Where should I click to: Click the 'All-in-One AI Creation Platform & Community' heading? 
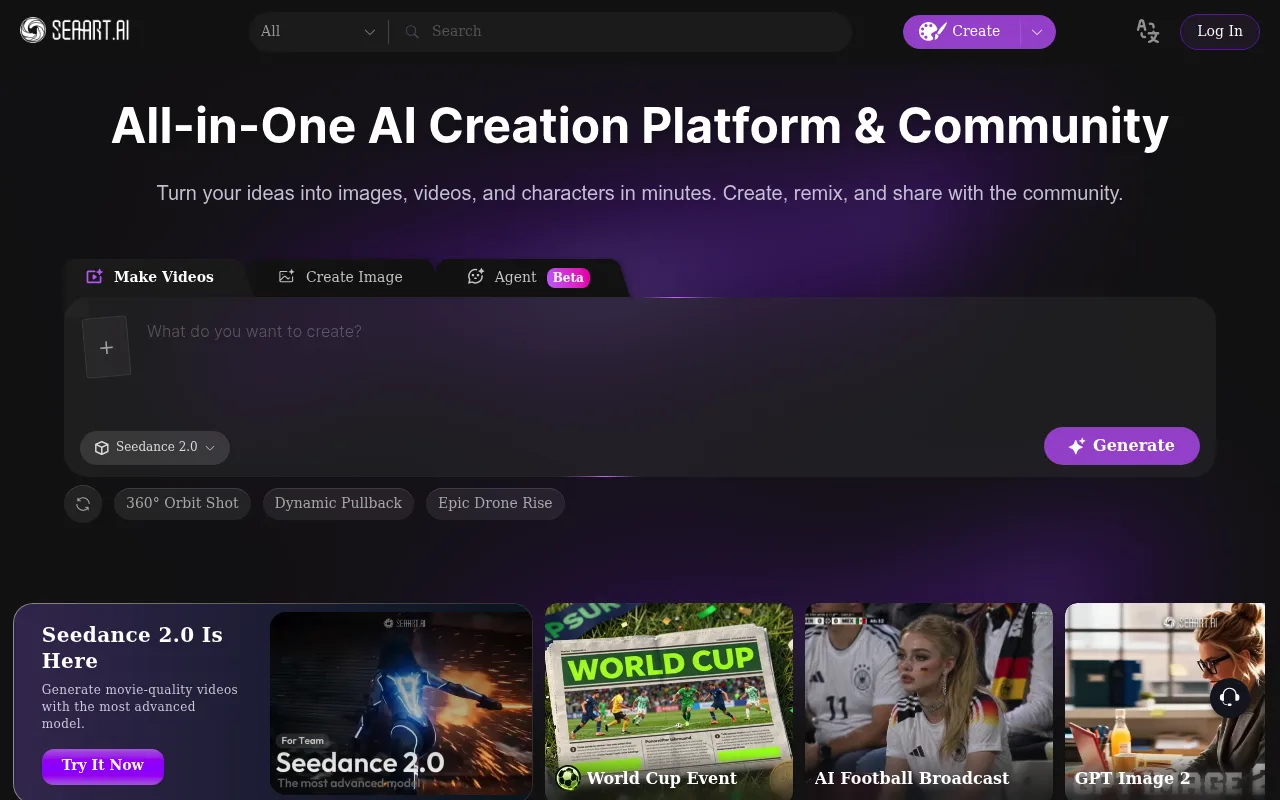pos(640,126)
